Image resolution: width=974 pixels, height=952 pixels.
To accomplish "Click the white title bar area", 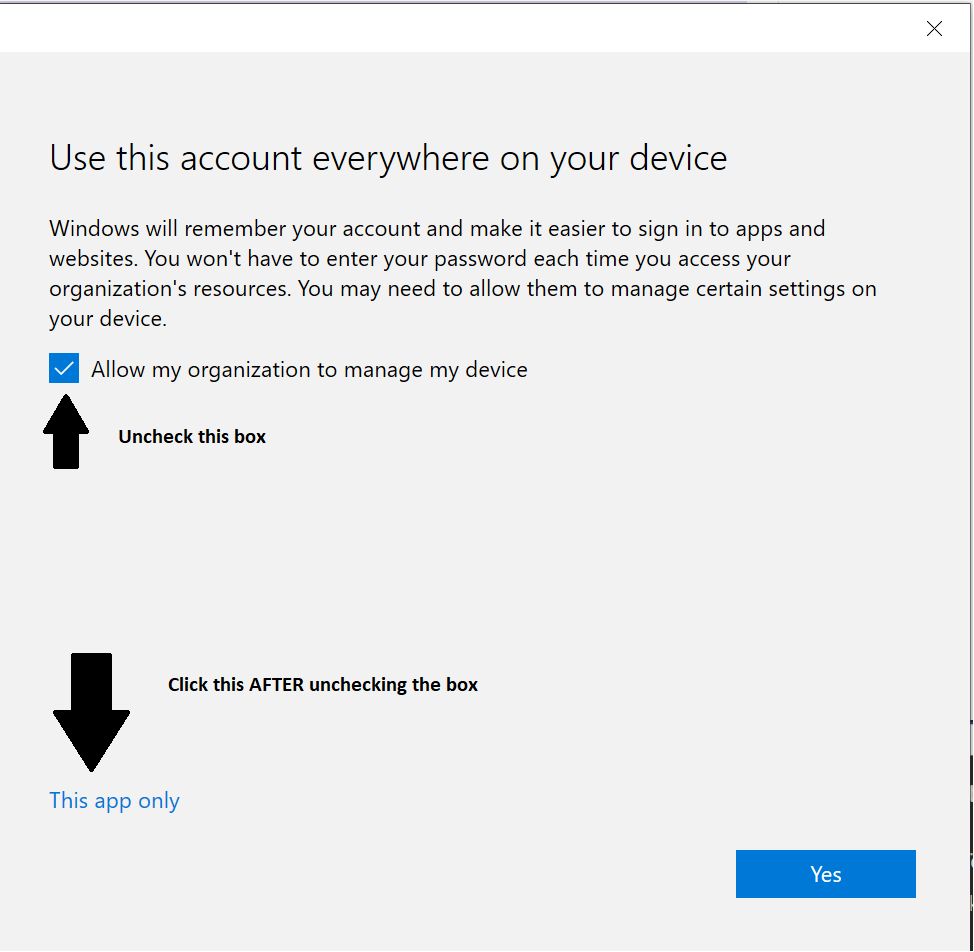I will [450, 28].
